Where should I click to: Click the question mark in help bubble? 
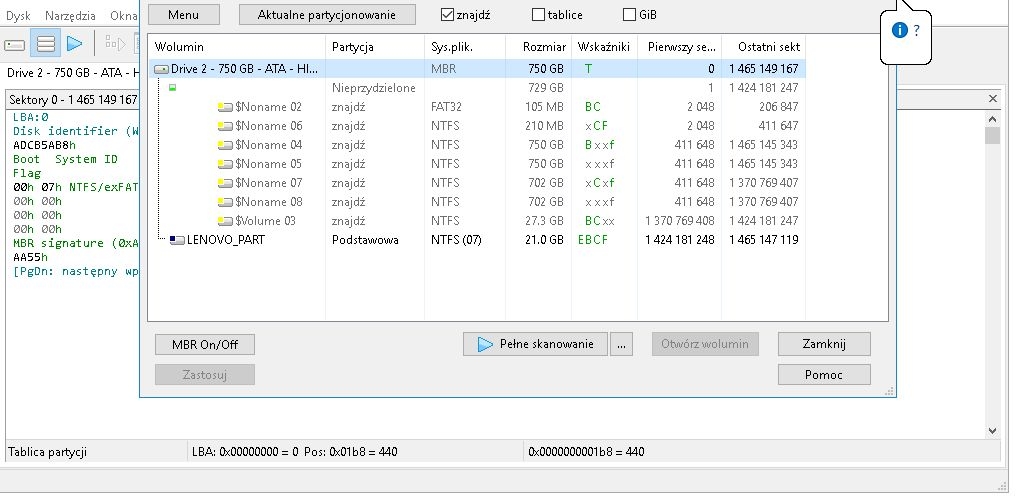(x=916, y=30)
